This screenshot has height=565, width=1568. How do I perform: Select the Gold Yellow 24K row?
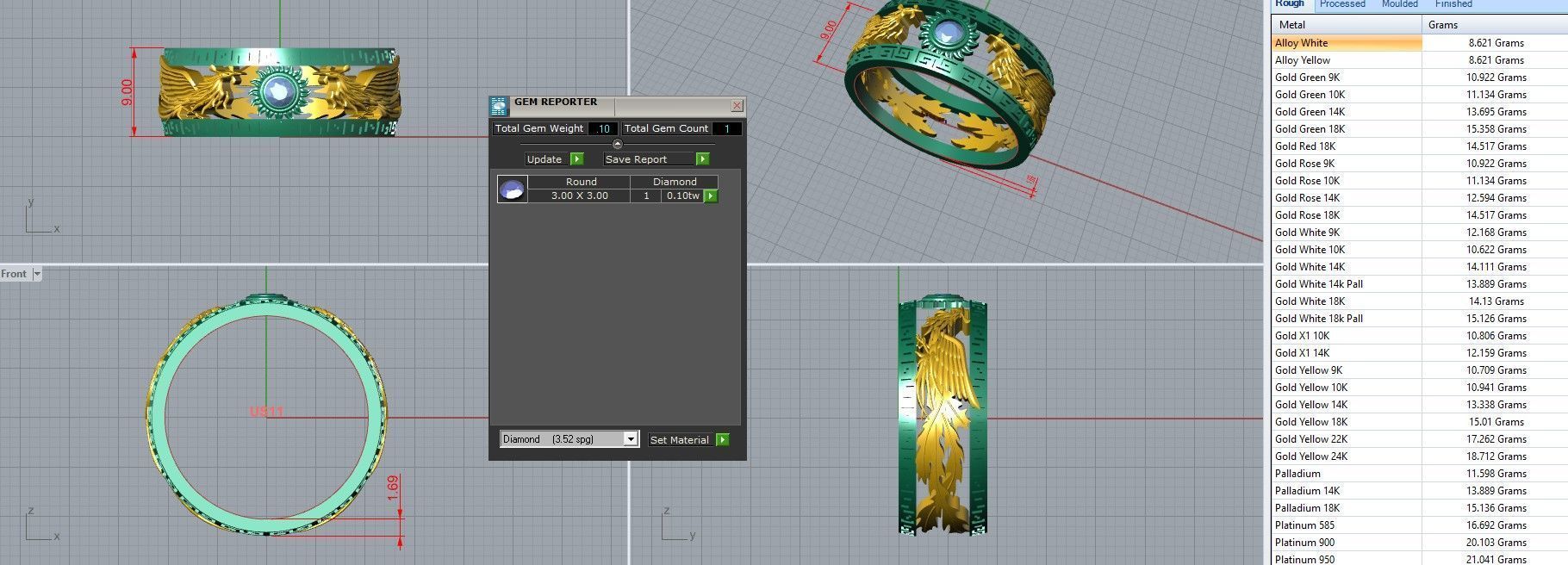point(1420,456)
